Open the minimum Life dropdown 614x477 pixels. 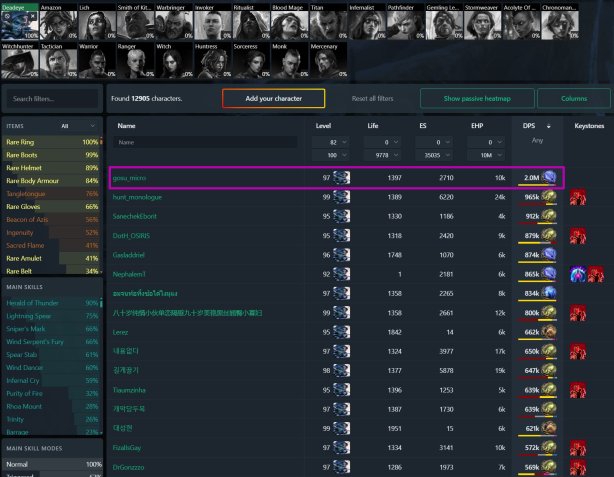tap(382, 143)
